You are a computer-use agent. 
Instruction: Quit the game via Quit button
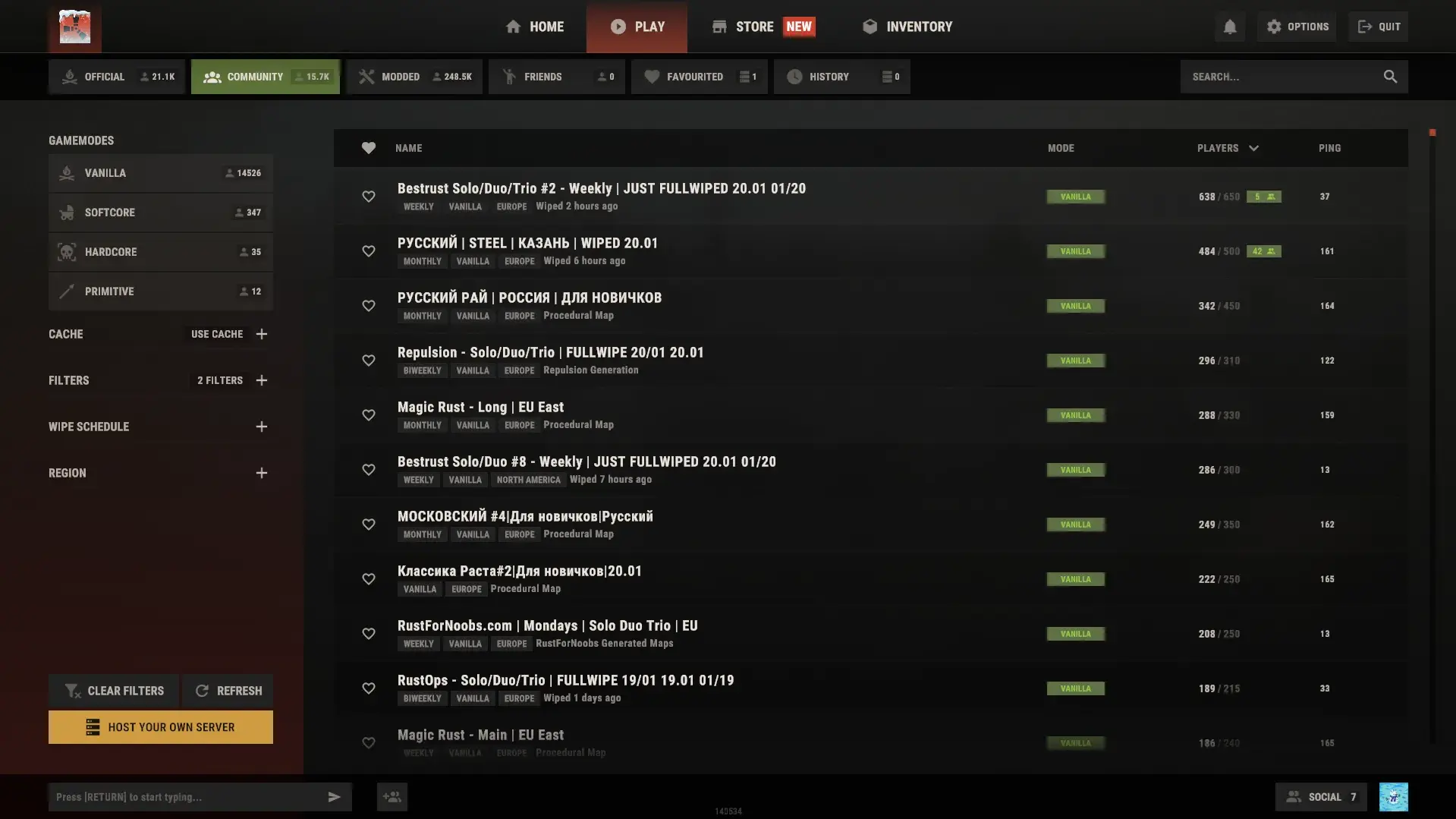point(1379,27)
